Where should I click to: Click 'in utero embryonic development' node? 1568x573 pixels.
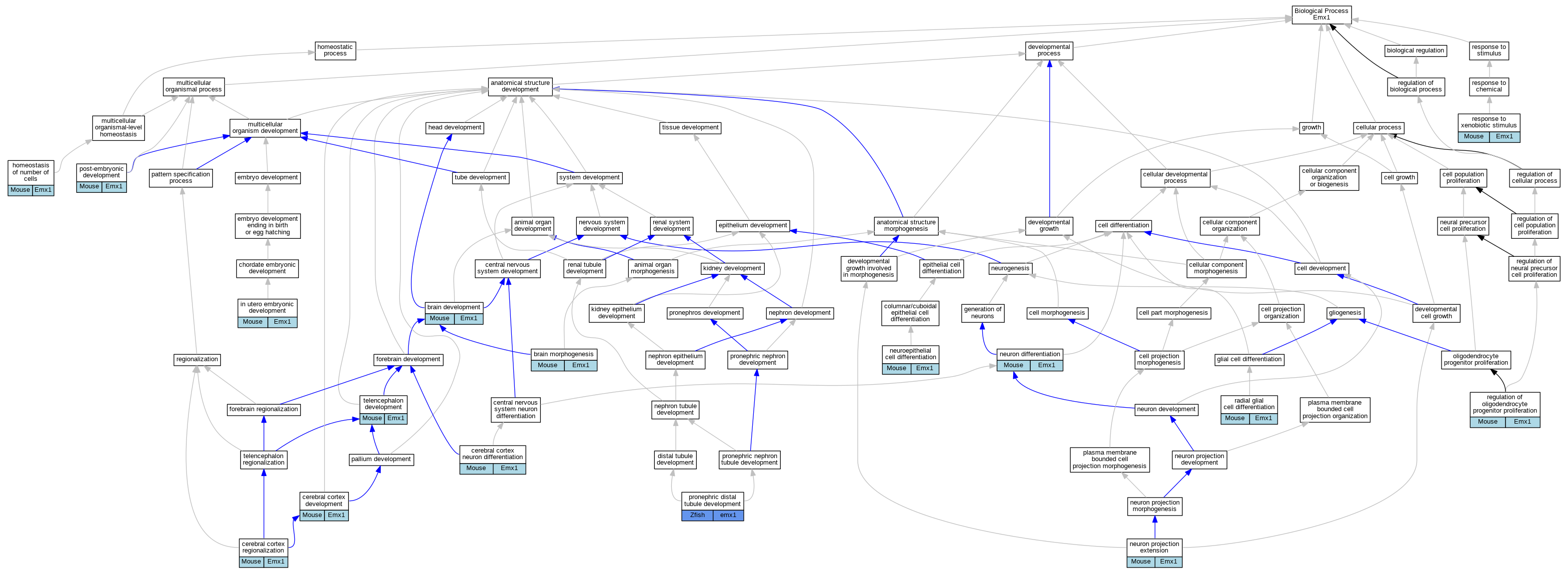click(x=267, y=313)
